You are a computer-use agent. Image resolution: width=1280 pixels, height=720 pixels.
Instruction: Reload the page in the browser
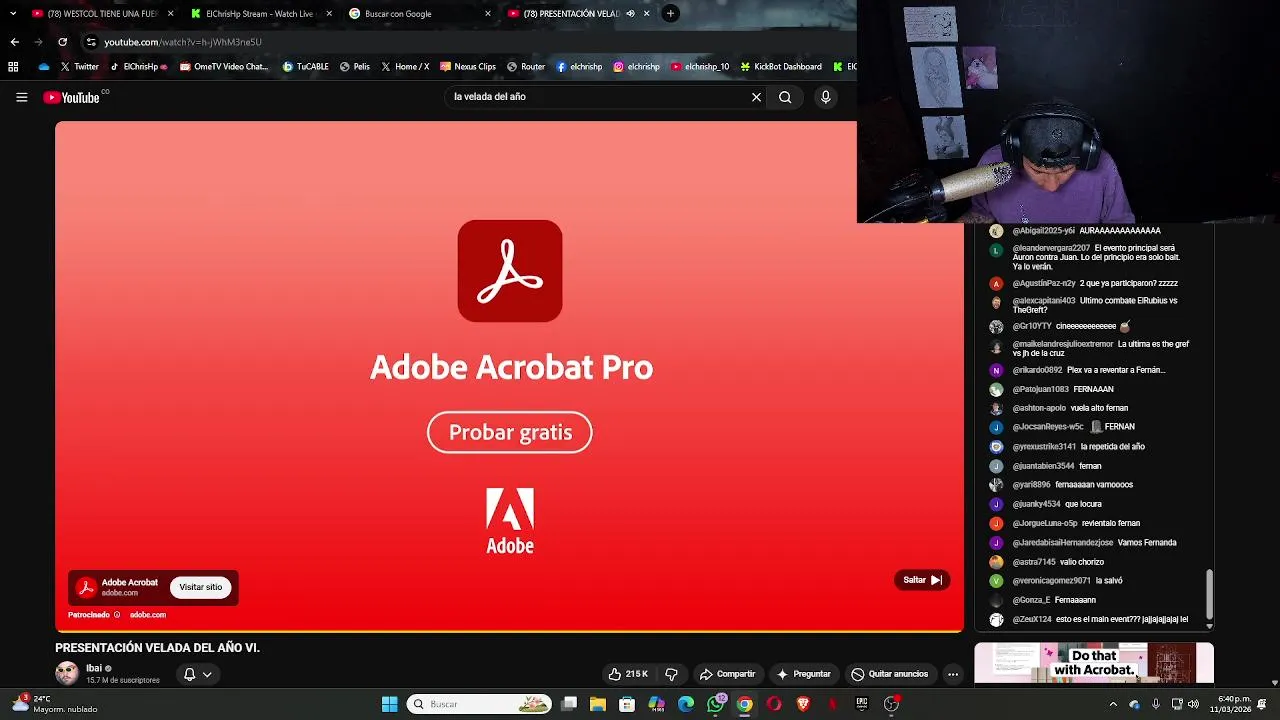pyautogui.click(x=62, y=42)
